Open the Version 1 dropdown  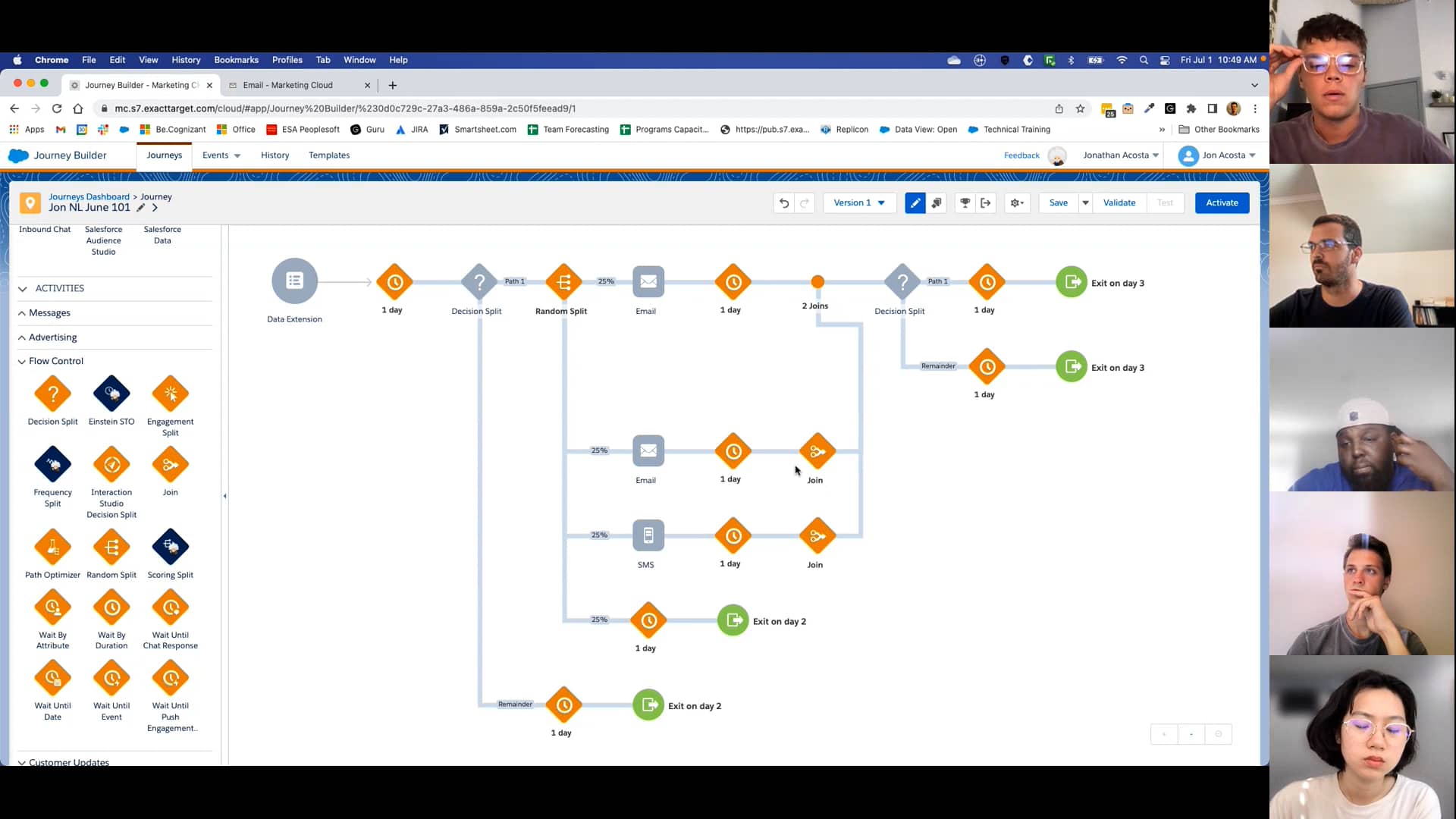click(x=858, y=202)
